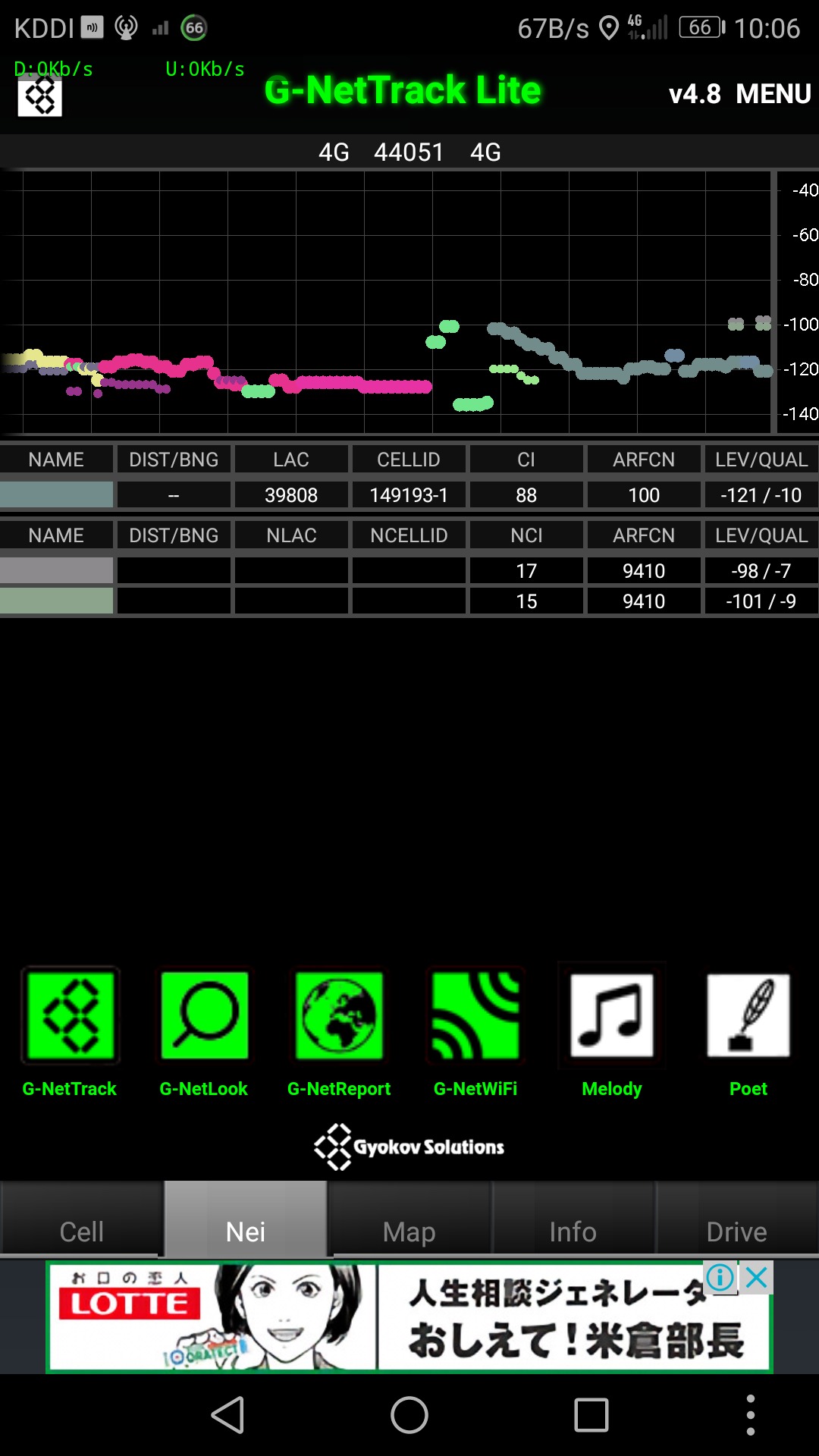Tap the ARFCN 9410 cell for NCI 15
Viewport: 819px width, 1456px height.
coord(644,601)
